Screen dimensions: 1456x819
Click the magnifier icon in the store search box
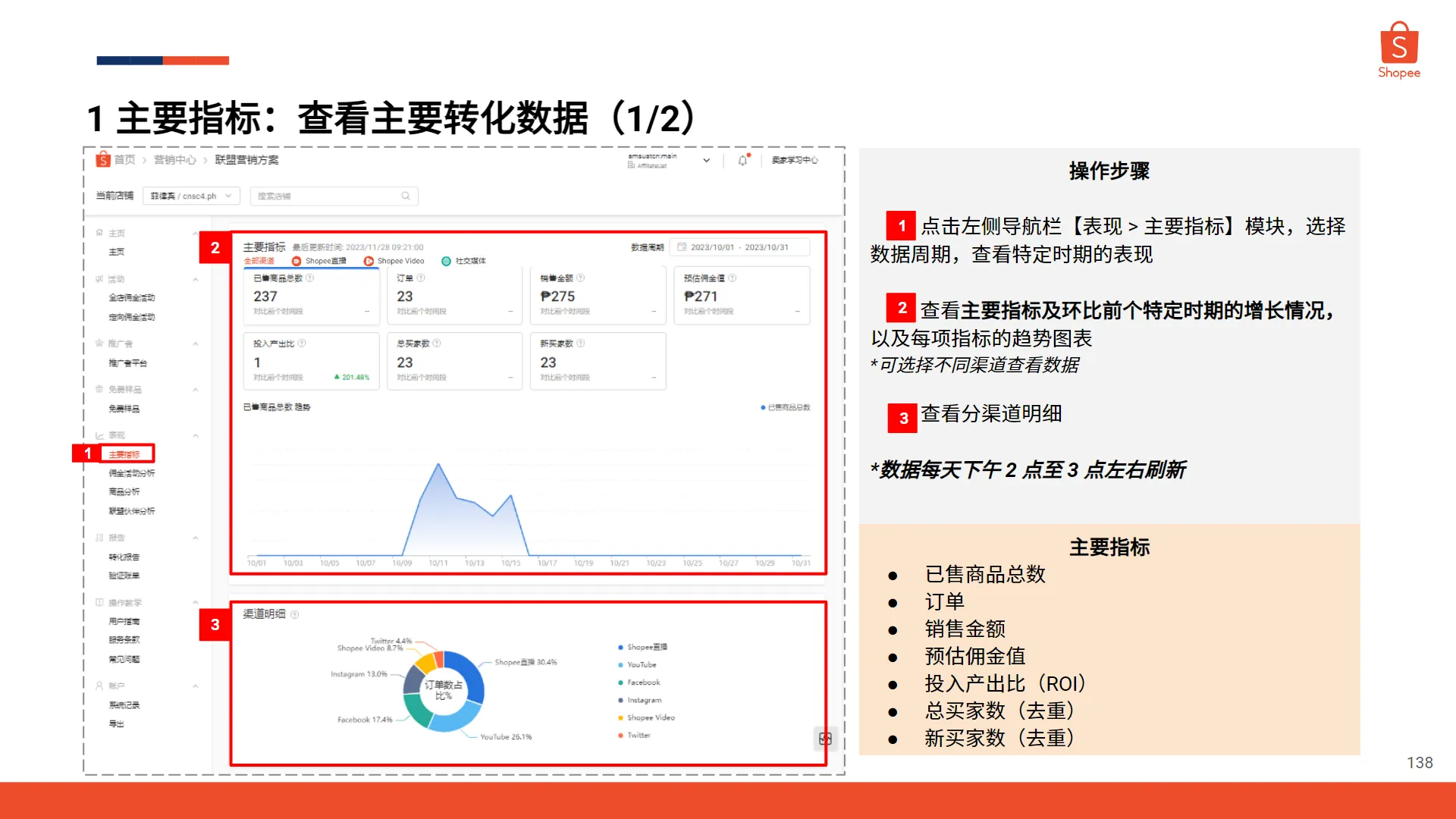pos(406,196)
